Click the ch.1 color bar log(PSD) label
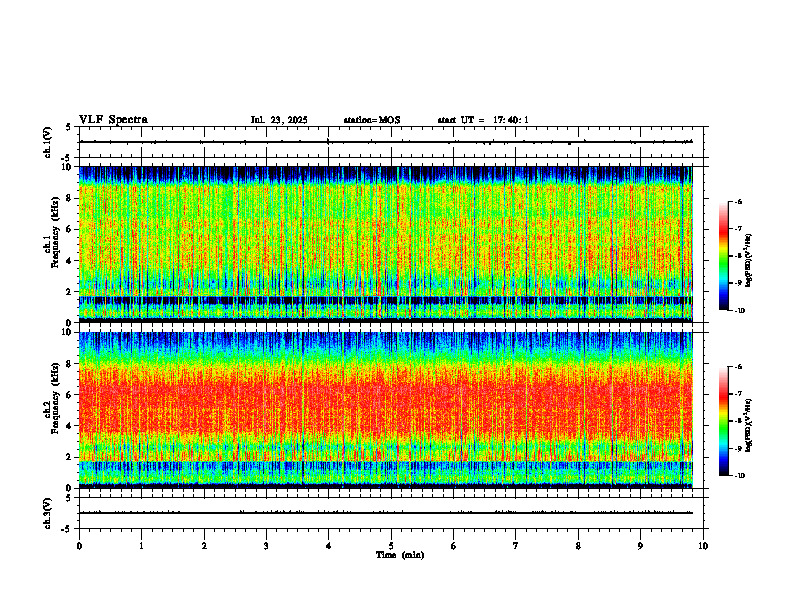Screen dimensions: 792x612 click(749, 260)
